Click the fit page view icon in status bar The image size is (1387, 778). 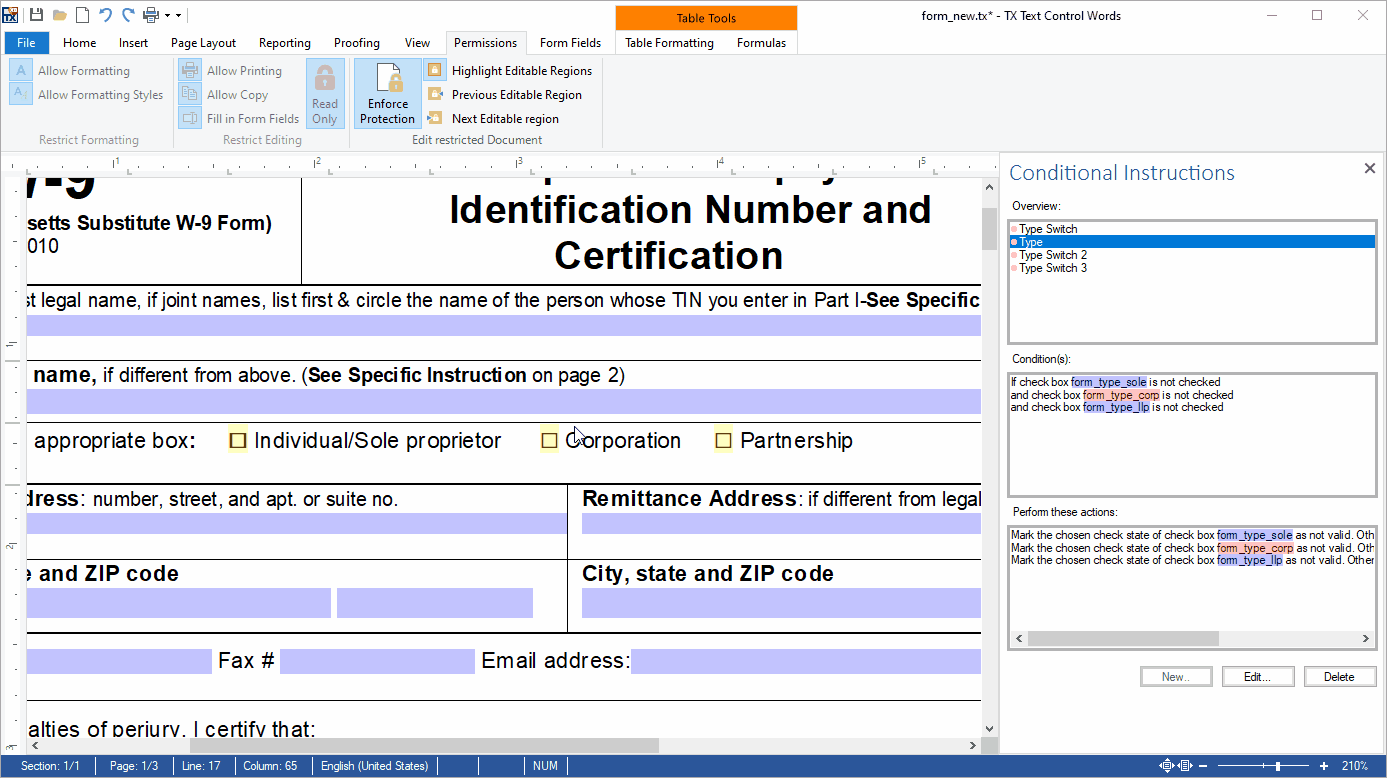1166,766
